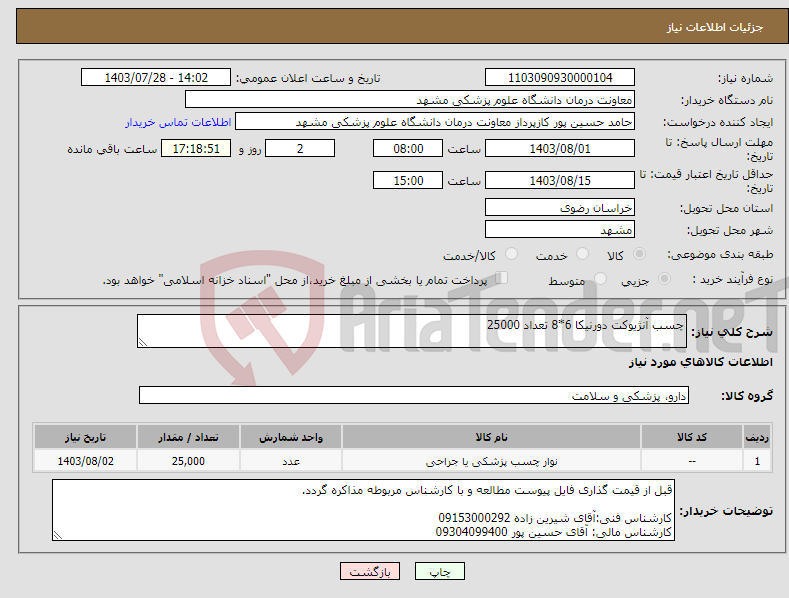Click the financial expert phone 09304099400
The height and width of the screenshot is (598, 789).
[x=471, y=532]
